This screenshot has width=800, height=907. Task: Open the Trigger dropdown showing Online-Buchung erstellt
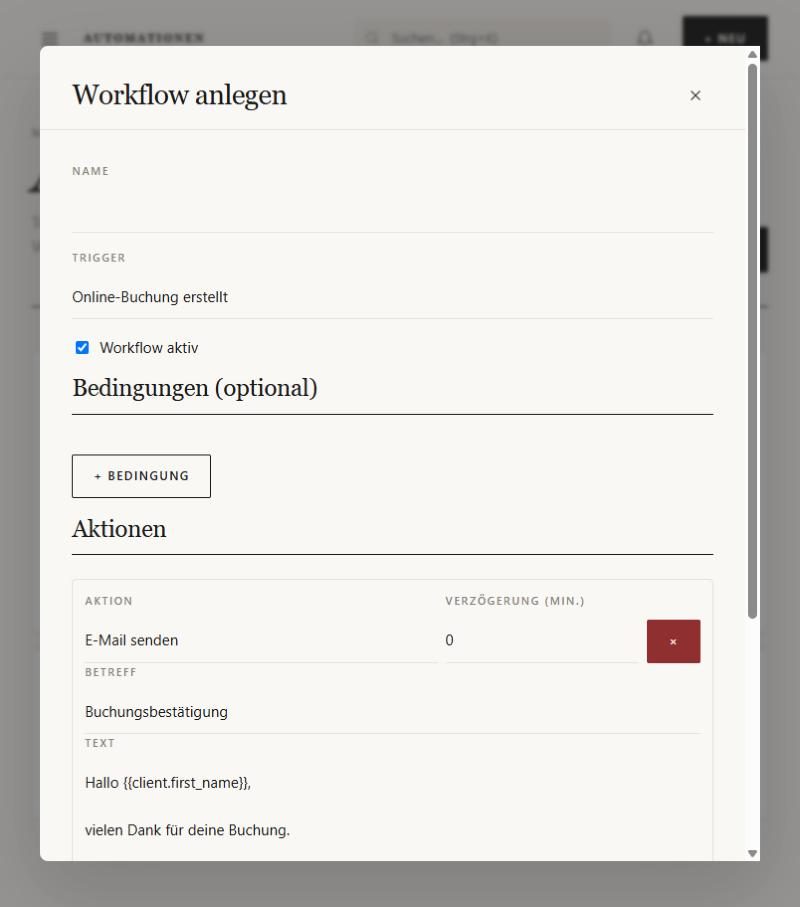(x=392, y=297)
